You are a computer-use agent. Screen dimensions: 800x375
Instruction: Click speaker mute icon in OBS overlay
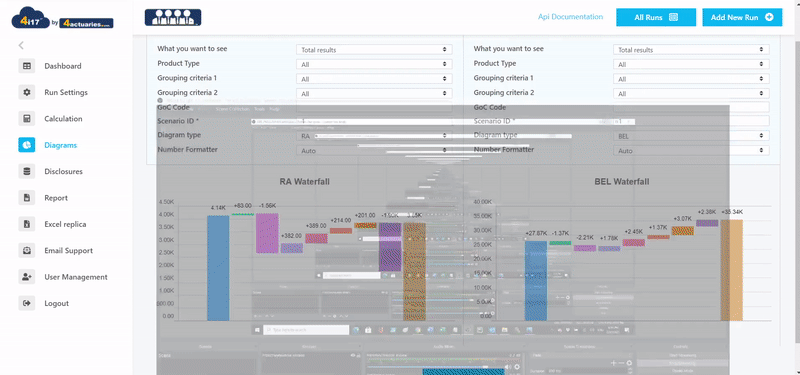pyautogui.click(x=508, y=367)
